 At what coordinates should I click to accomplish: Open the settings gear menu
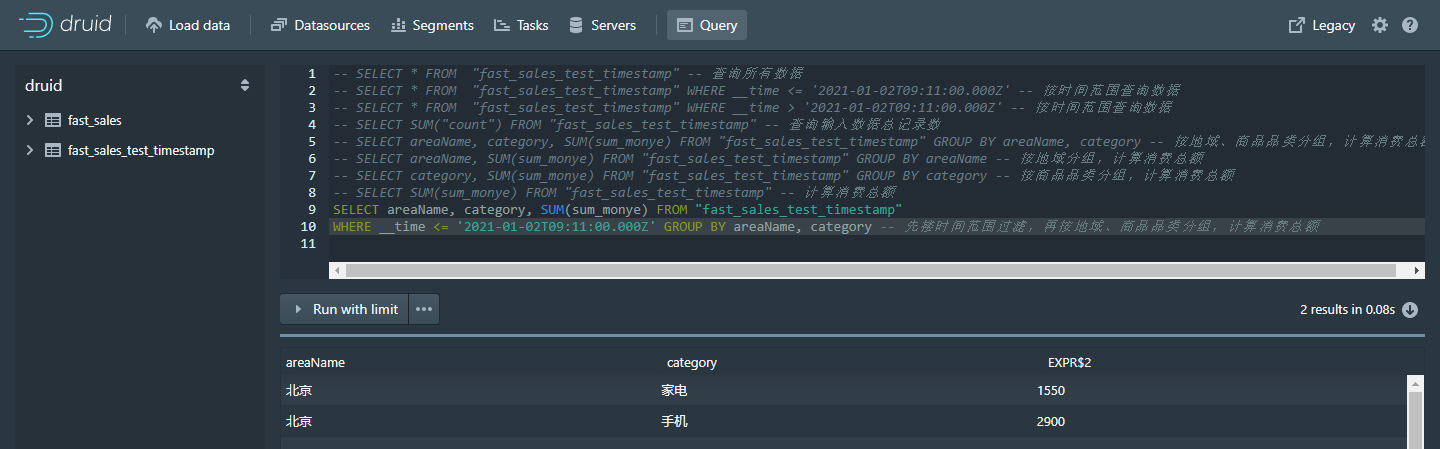tap(1380, 25)
